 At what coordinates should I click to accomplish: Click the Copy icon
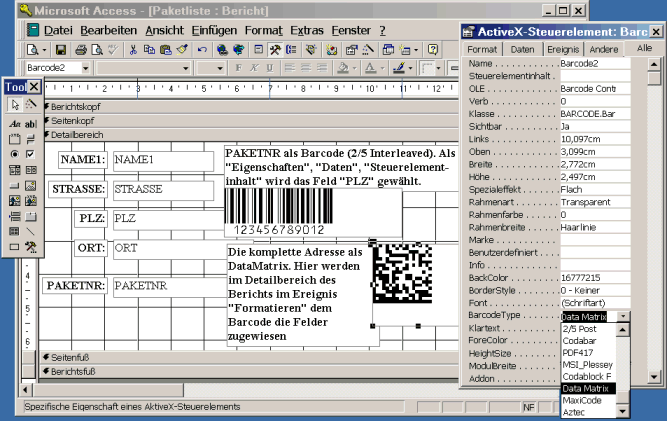149,50
